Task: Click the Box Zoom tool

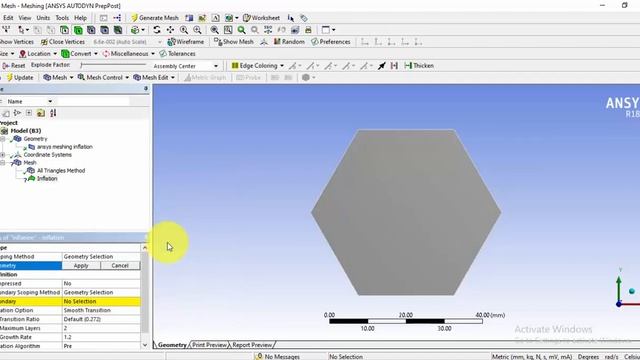Action: pos(198,30)
